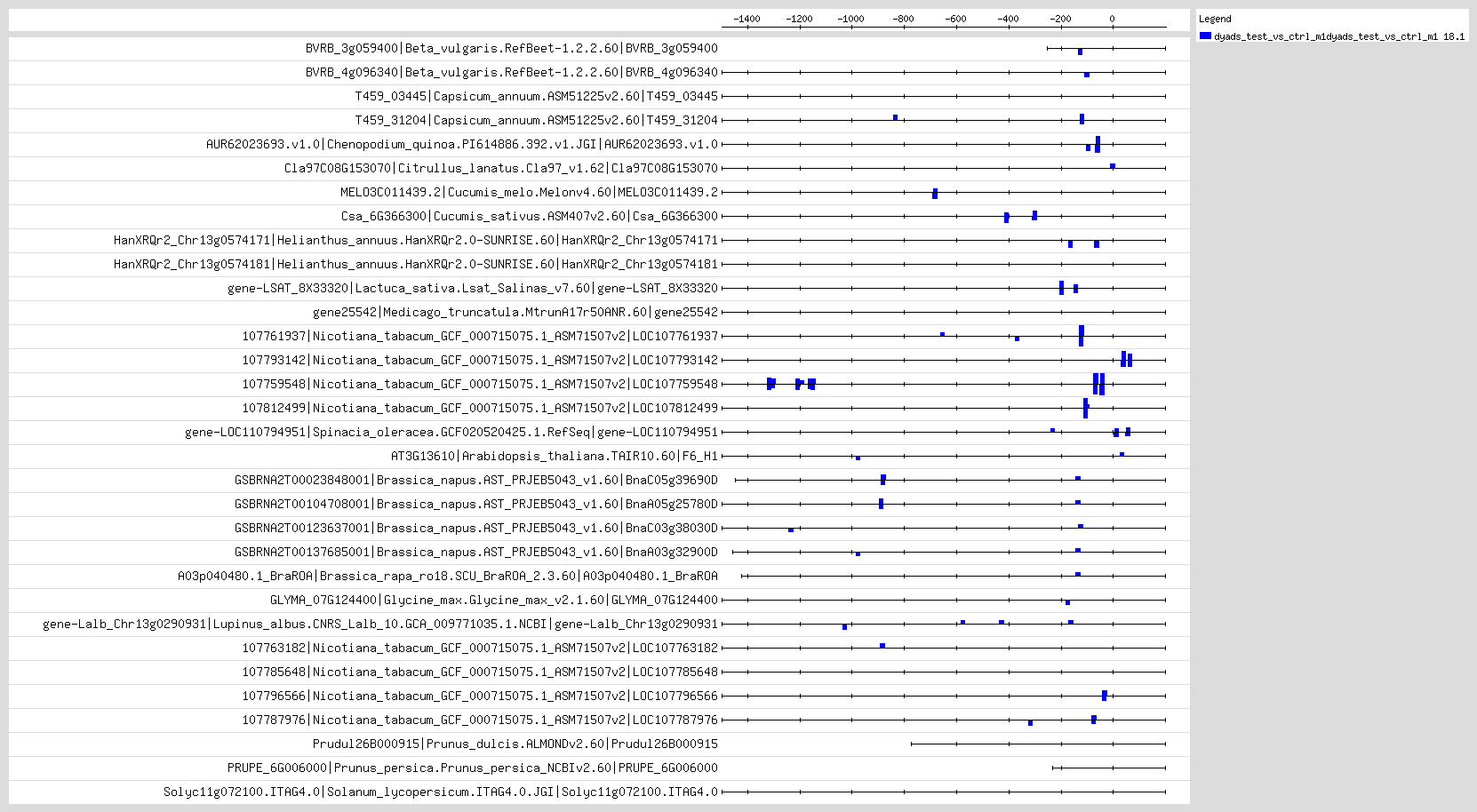Screen dimensions: 1477x812
Task: Click the blue marker on GLYMA_07G124400 row
Action: (1067, 602)
